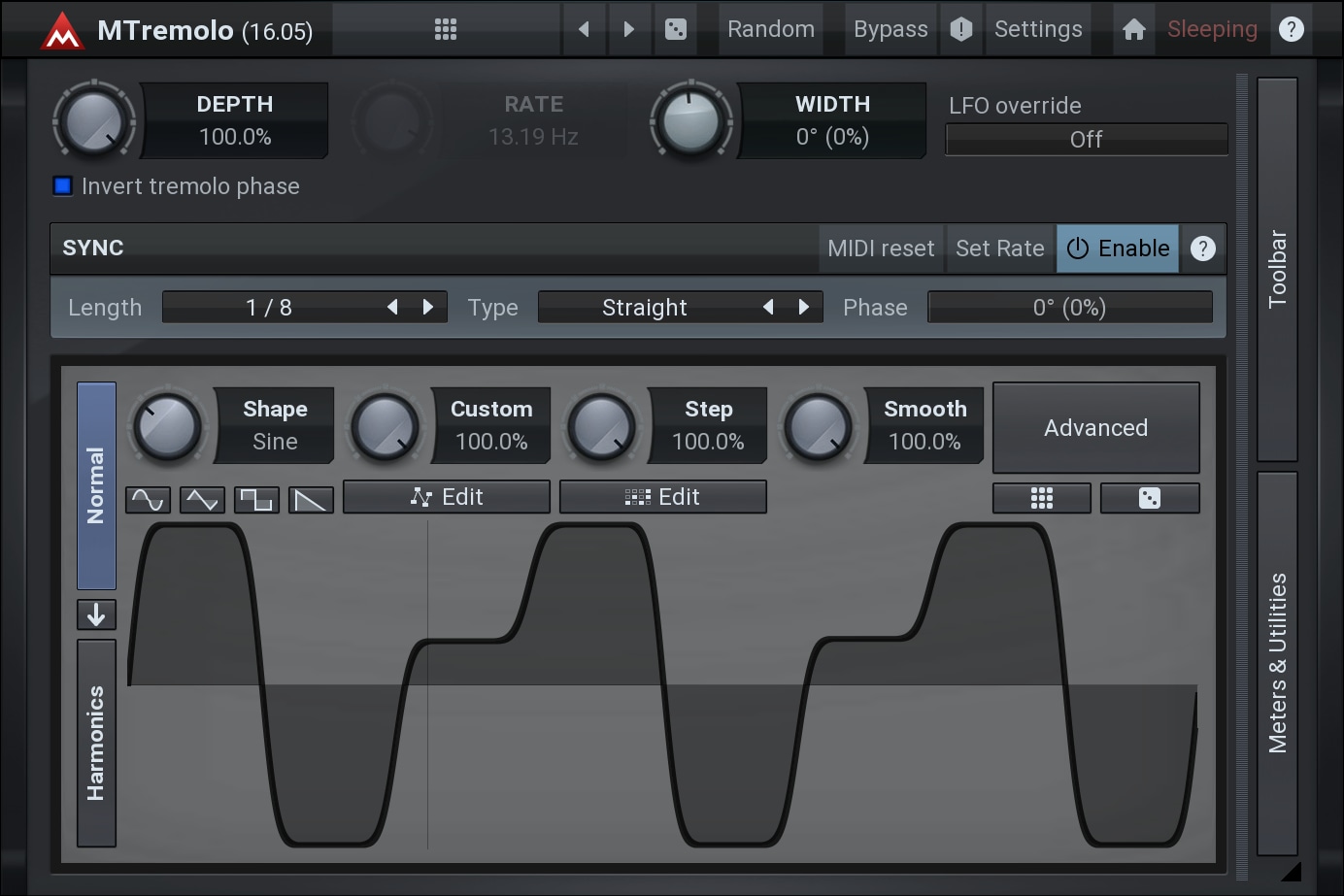This screenshot has width=1344, height=896.
Task: Toggle the Bypass button
Action: tap(890, 29)
